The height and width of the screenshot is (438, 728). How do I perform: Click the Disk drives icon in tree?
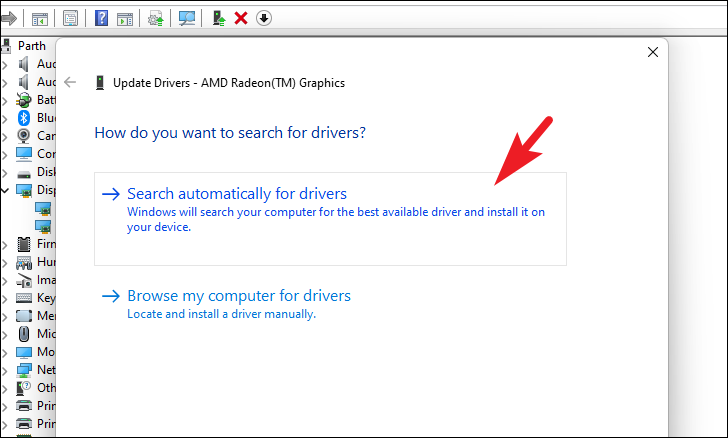click(24, 174)
